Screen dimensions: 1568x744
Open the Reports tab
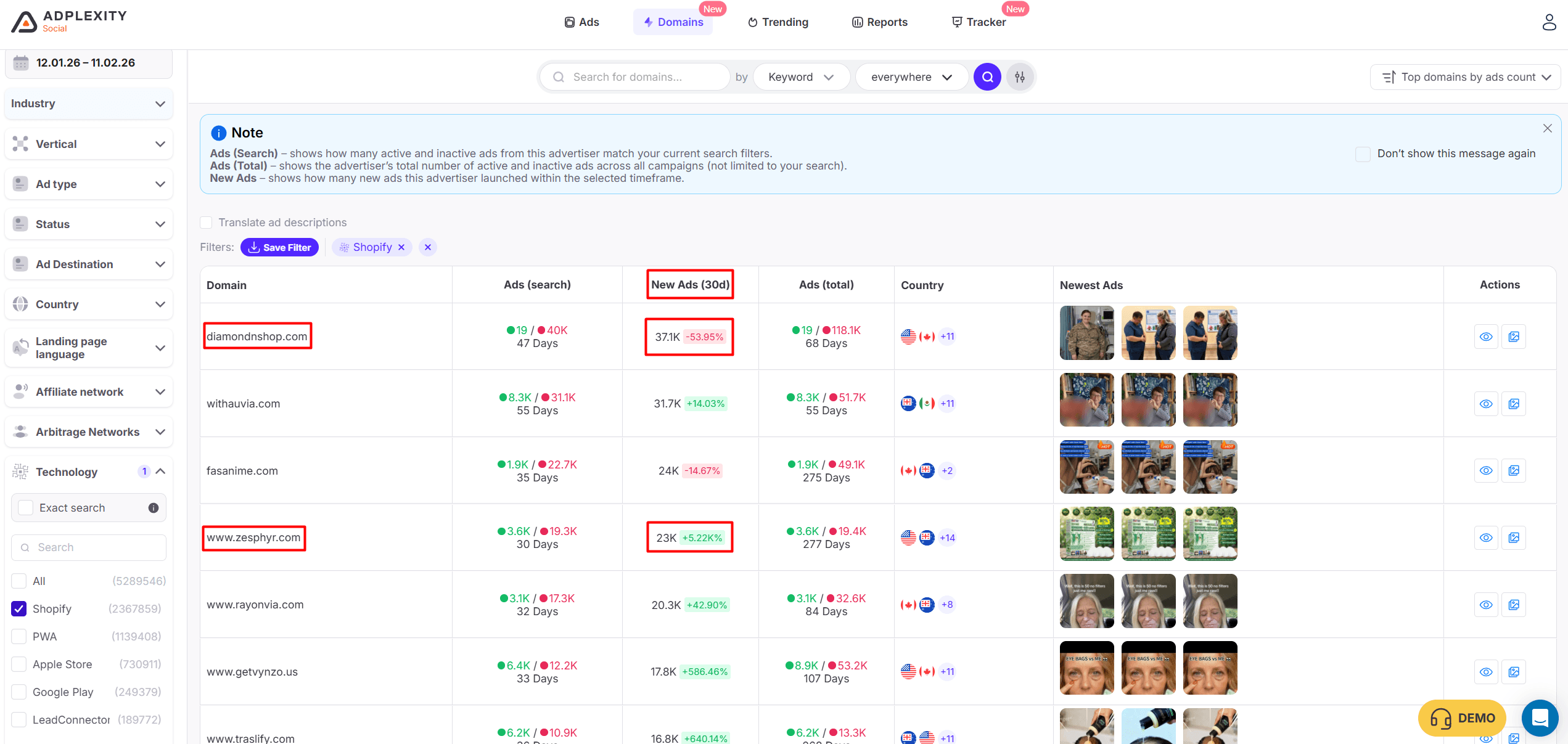(880, 22)
